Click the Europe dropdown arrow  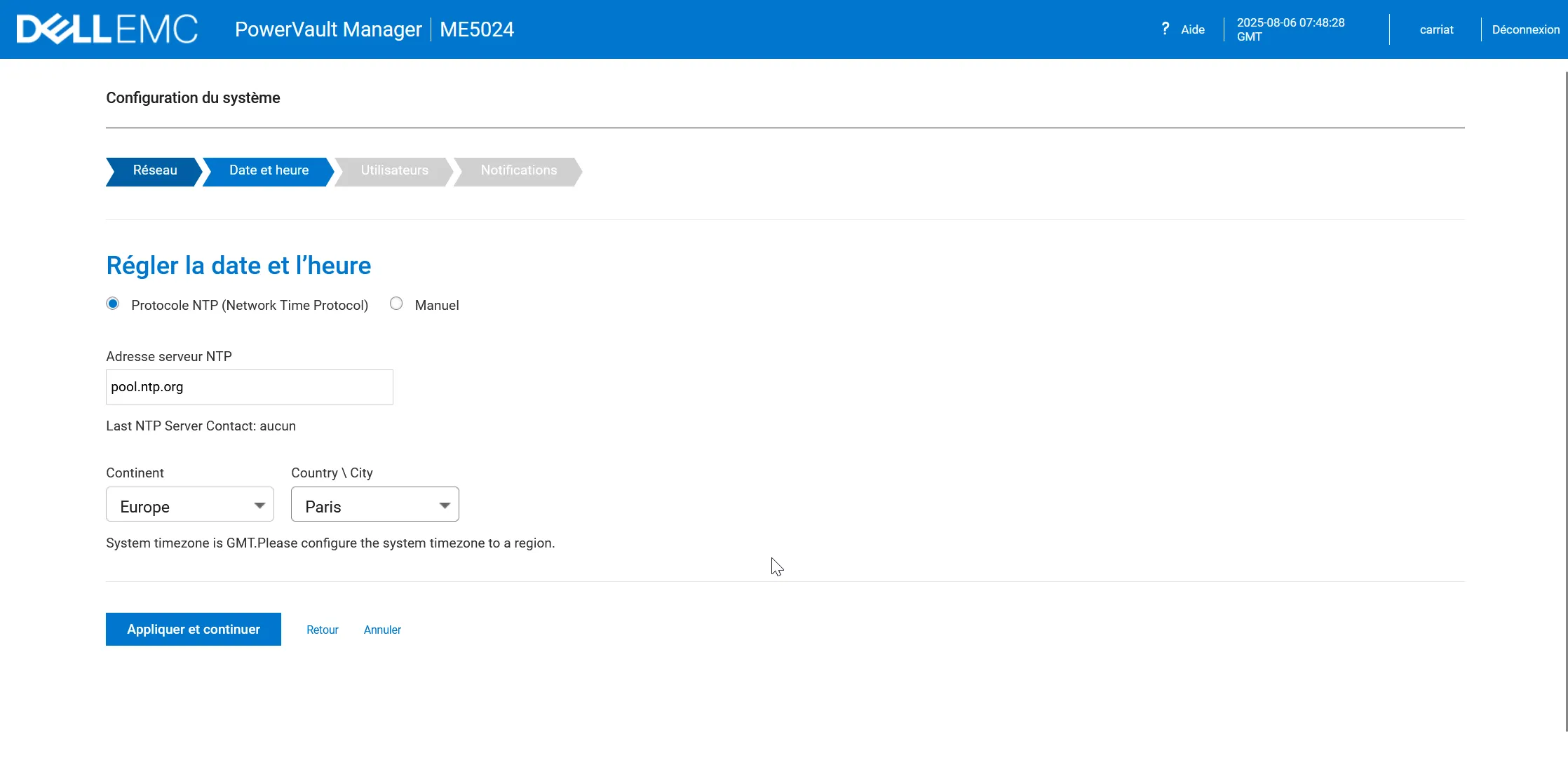(259, 505)
